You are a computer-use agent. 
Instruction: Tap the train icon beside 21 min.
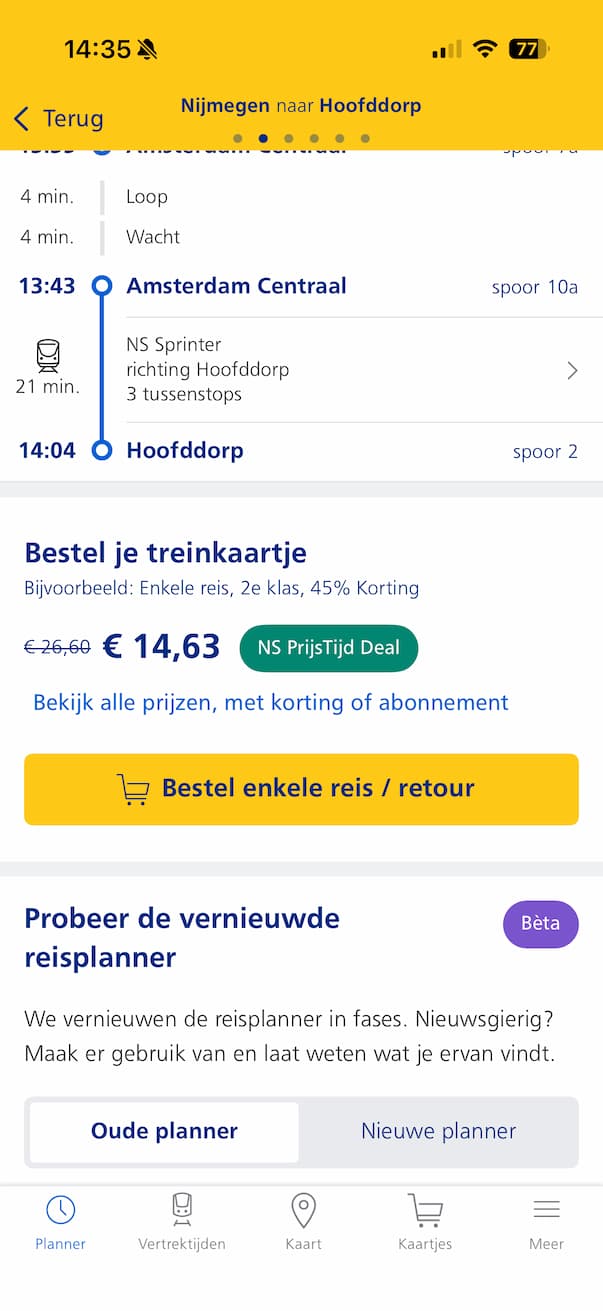coord(46,354)
